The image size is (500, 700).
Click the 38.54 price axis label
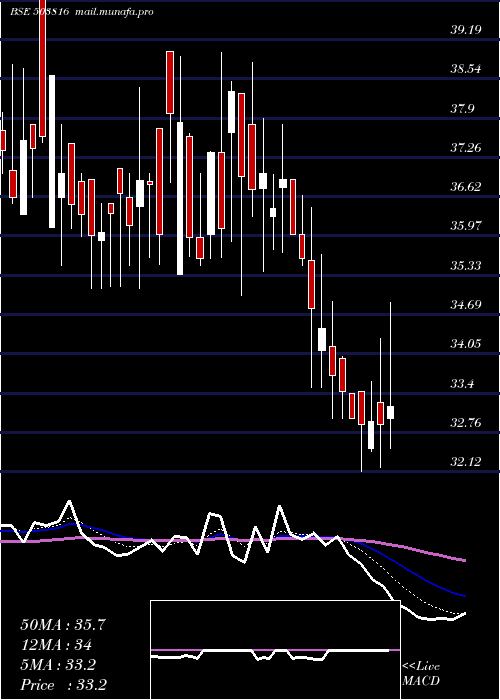pos(466,70)
